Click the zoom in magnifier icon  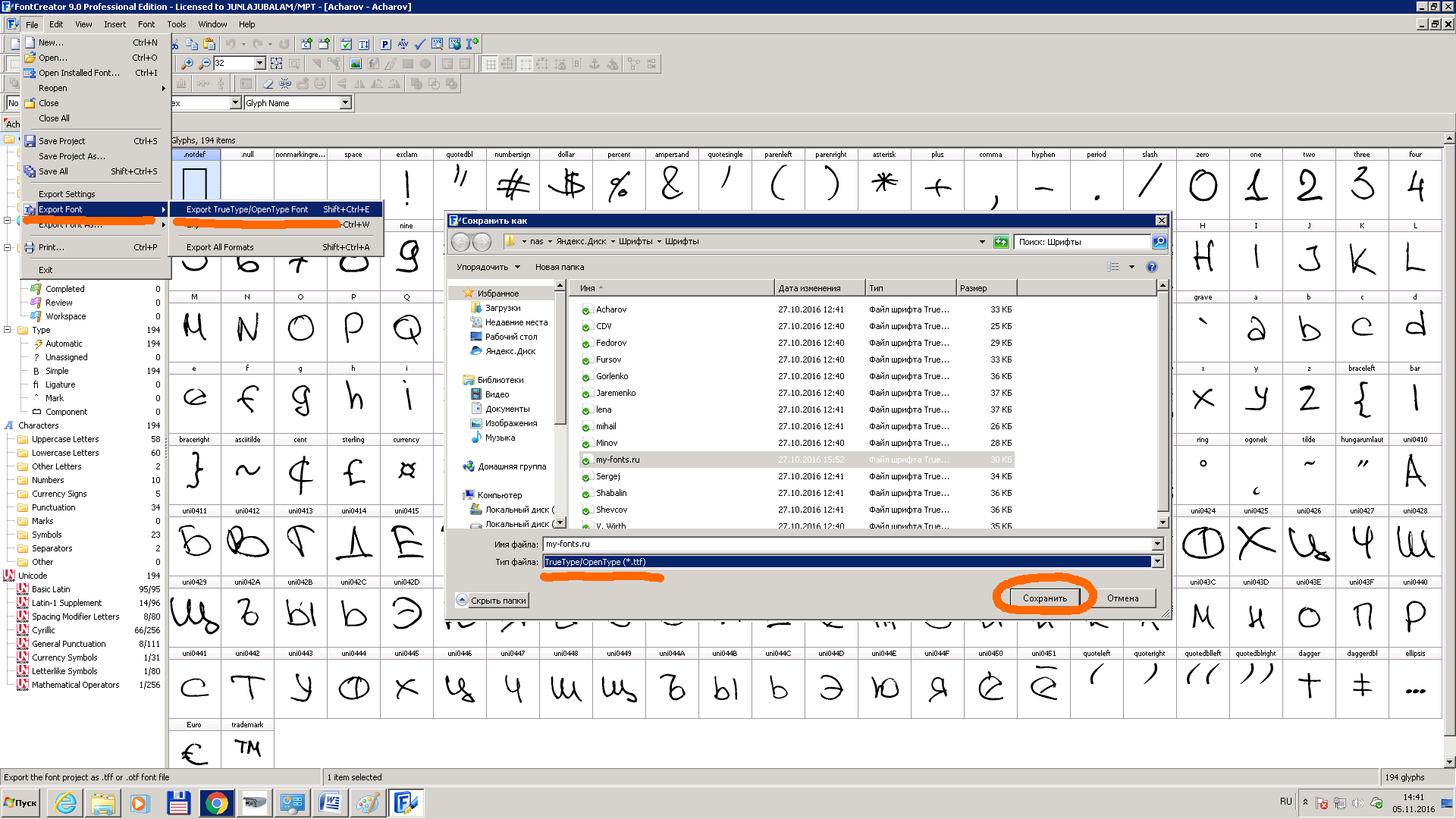pos(187,64)
